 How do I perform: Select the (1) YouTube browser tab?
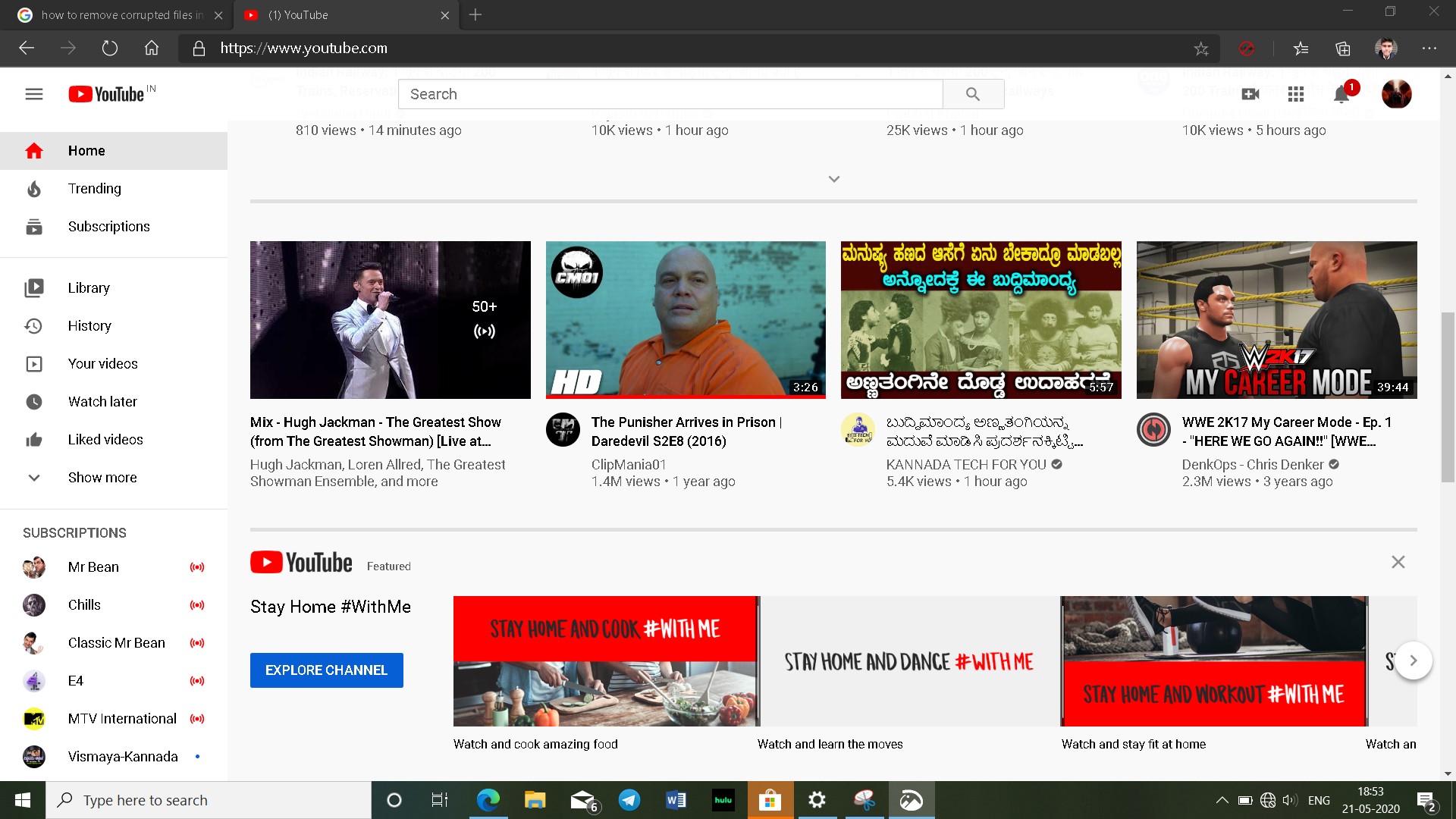pos(347,15)
